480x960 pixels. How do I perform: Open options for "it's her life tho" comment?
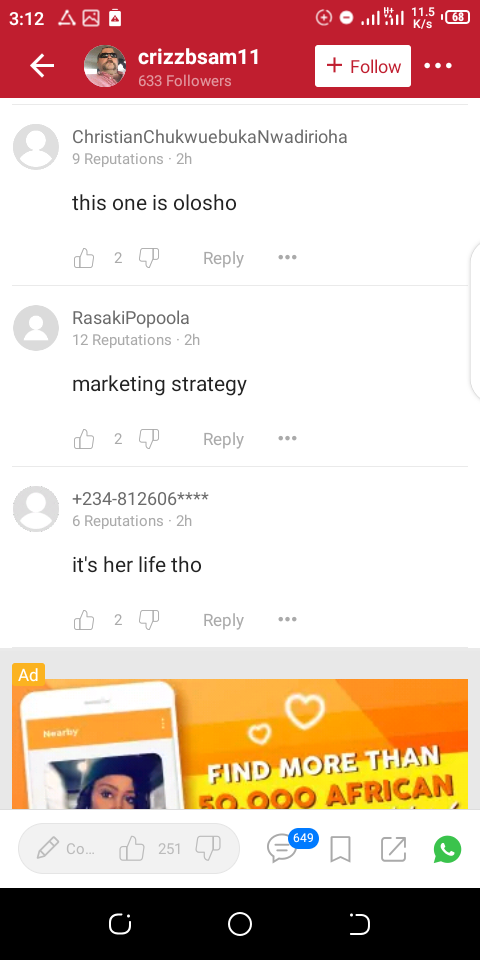(x=287, y=620)
